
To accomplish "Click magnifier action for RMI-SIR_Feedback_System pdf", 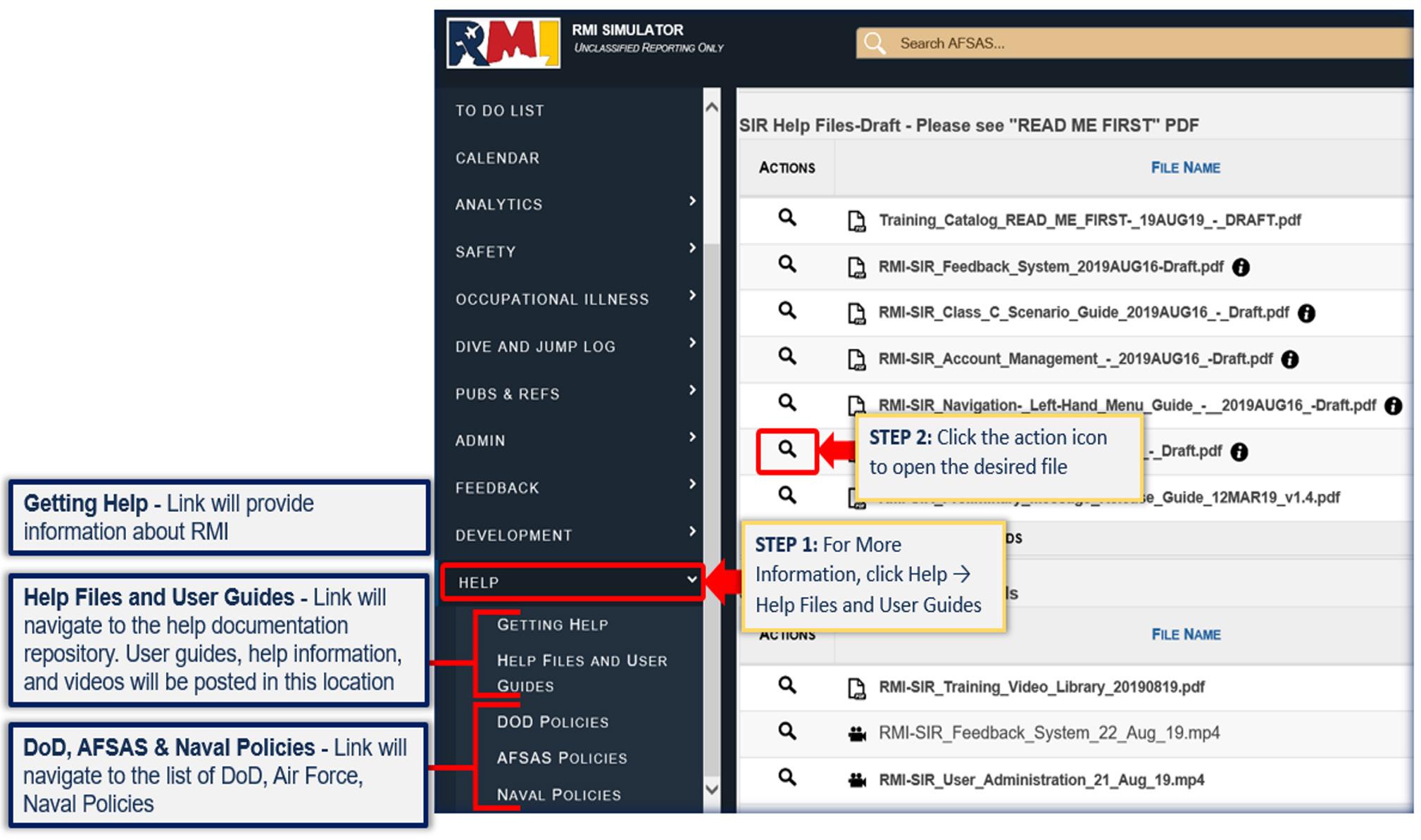I will point(787,264).
